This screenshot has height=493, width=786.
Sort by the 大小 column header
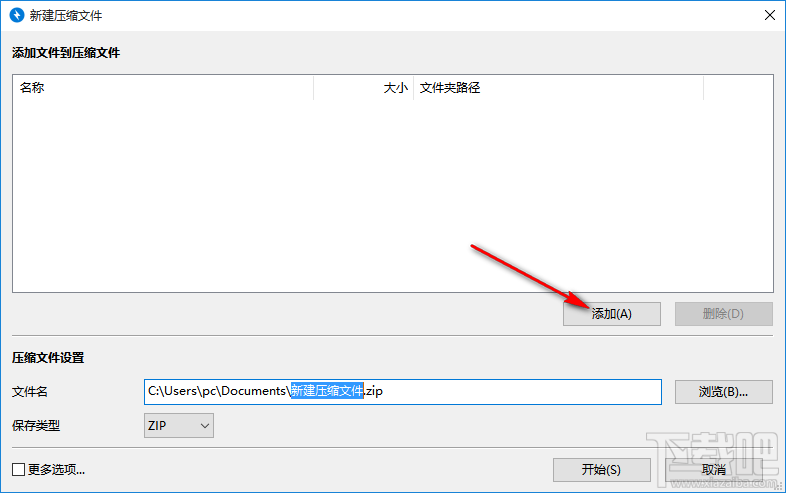coord(363,88)
